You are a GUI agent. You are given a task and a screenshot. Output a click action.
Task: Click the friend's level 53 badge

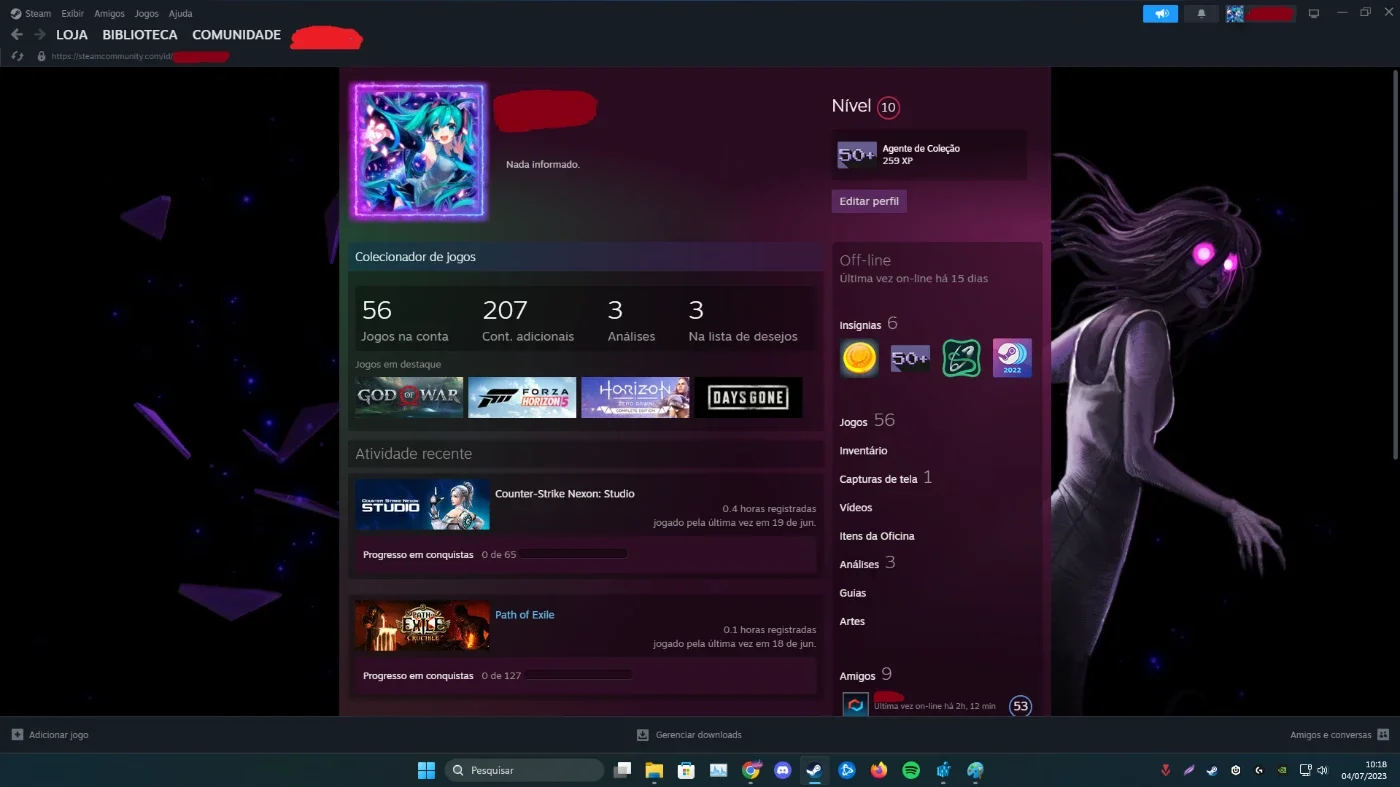pyautogui.click(x=1020, y=706)
